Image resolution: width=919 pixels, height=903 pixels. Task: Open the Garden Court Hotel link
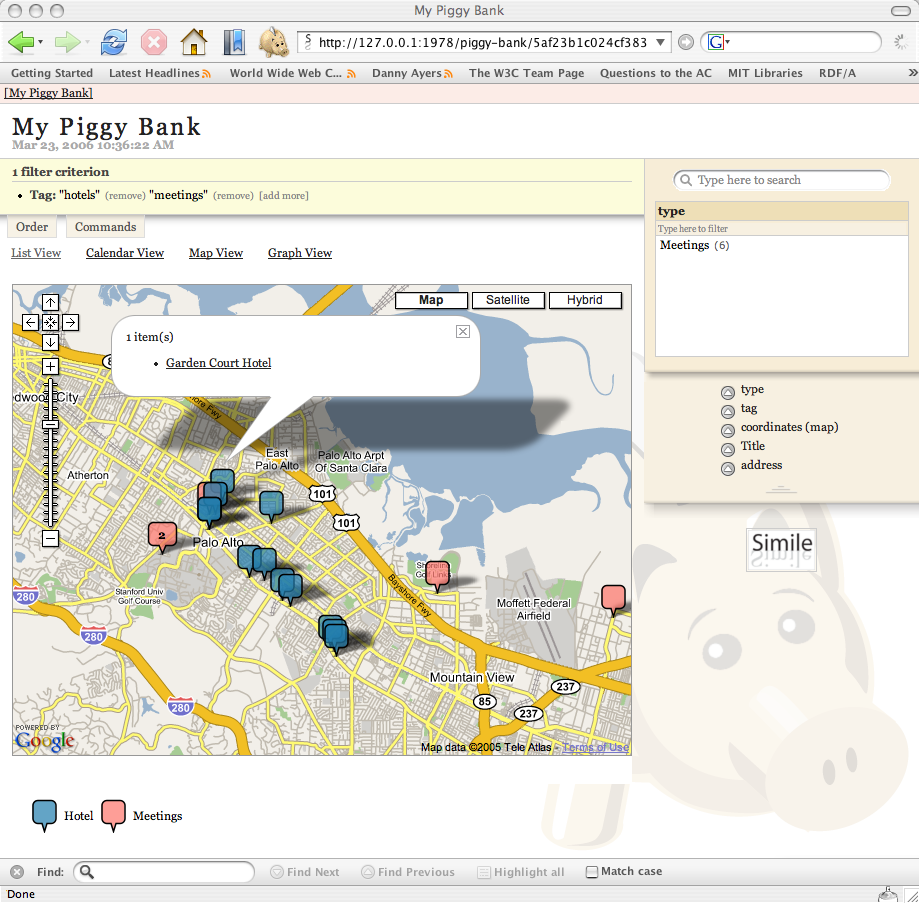click(218, 363)
